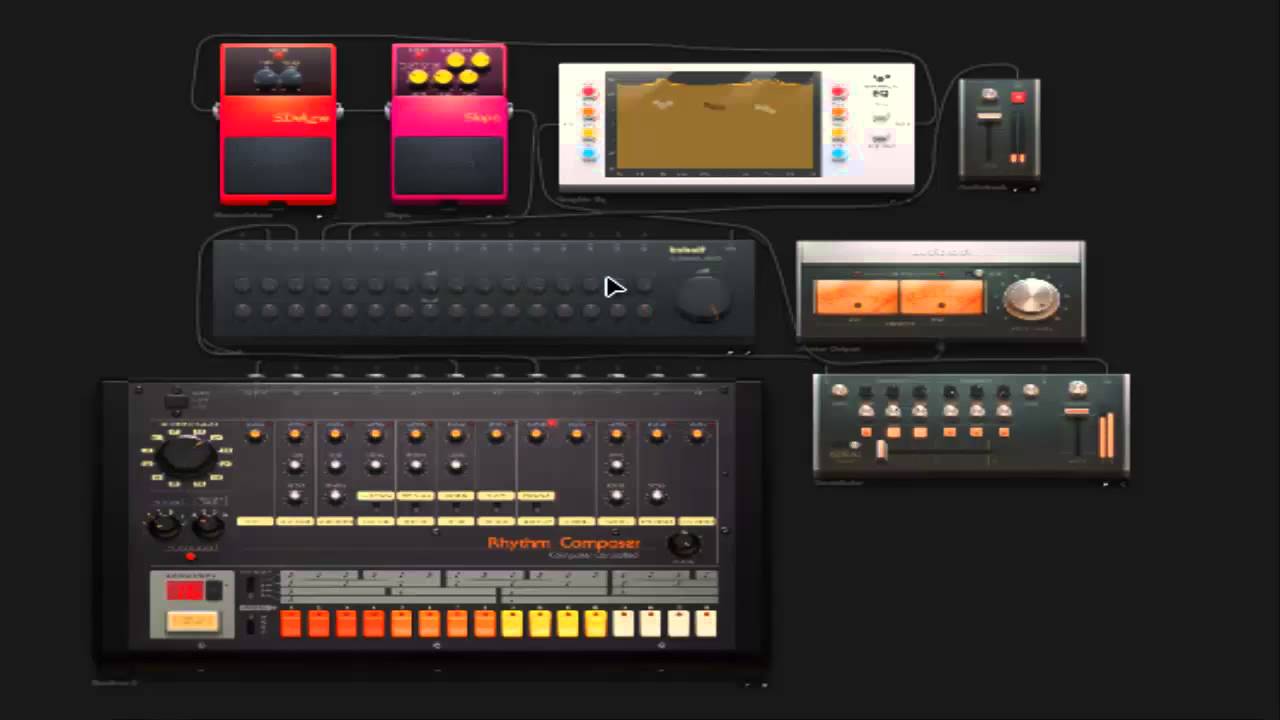Click the red LED pattern display on Rhythm Composer
1280x720 pixels.
pyautogui.click(x=184, y=590)
